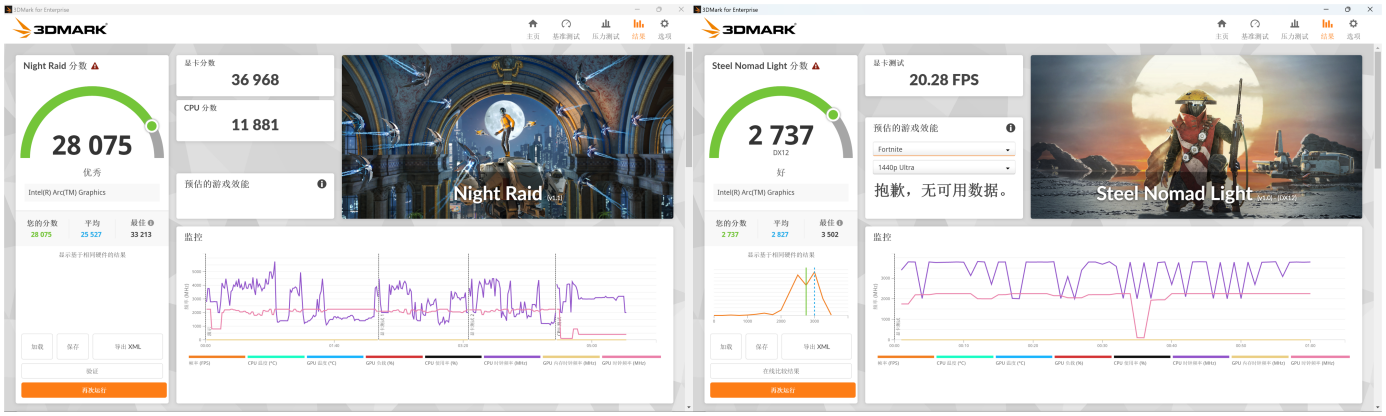Click the 显卡测试 value 20.28 FPS
Image resolution: width=1386 pixels, height=416 pixels.
click(x=944, y=80)
